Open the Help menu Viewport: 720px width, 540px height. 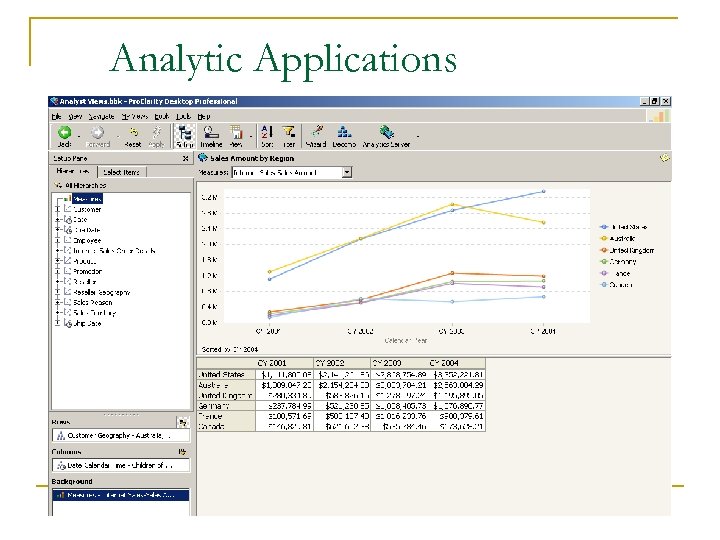pos(203,116)
